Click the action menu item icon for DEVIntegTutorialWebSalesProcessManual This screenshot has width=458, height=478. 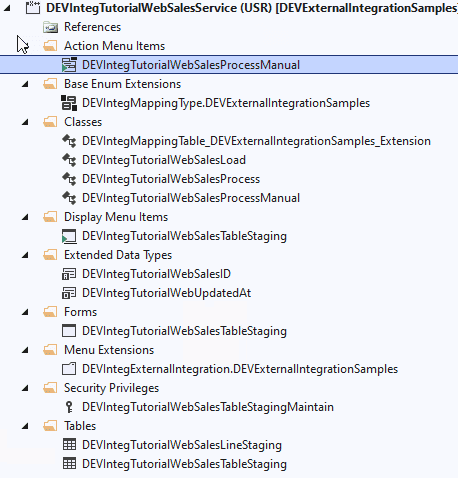click(x=69, y=65)
